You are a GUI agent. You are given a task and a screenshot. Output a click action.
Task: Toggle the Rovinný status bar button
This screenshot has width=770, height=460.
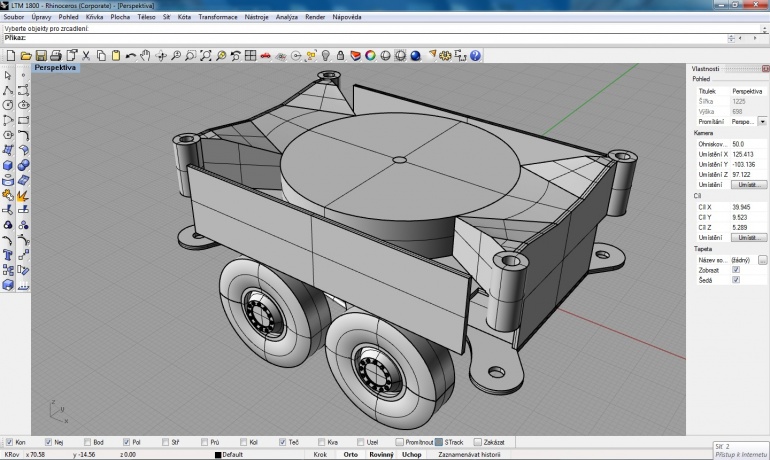click(381, 455)
